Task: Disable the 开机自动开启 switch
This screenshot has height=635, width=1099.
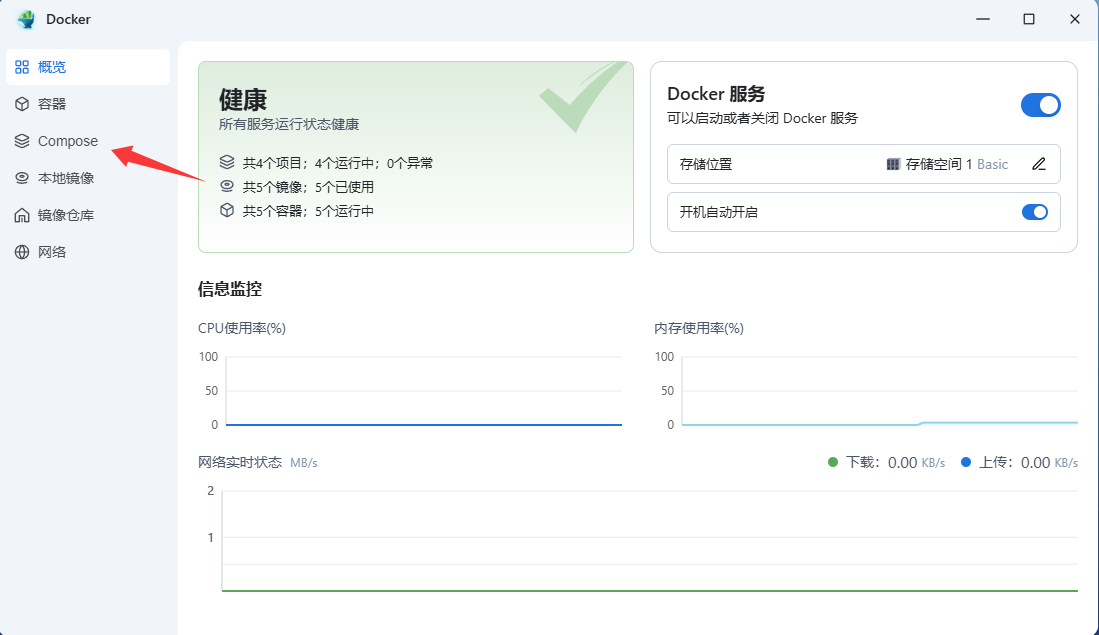Action: pos(1034,212)
